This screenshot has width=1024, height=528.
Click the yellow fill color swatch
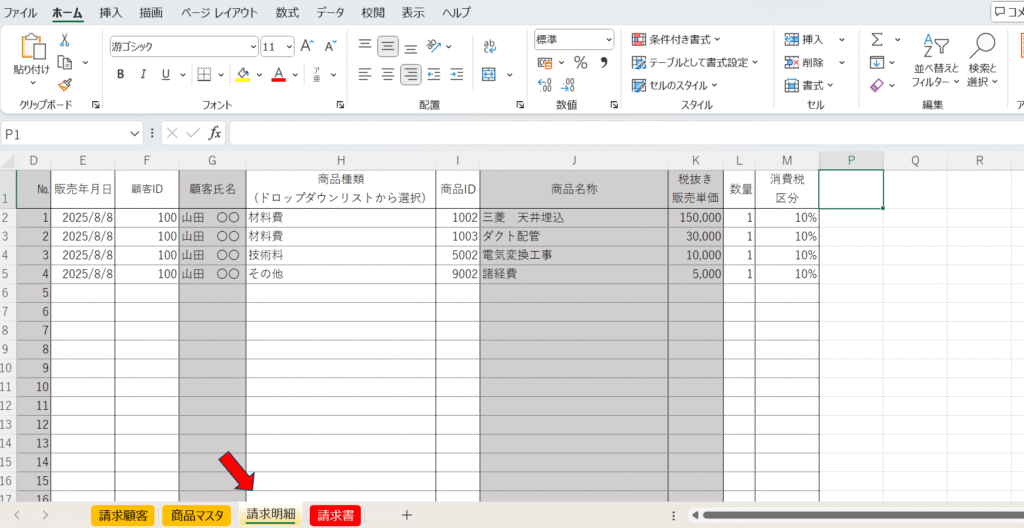[242, 74]
